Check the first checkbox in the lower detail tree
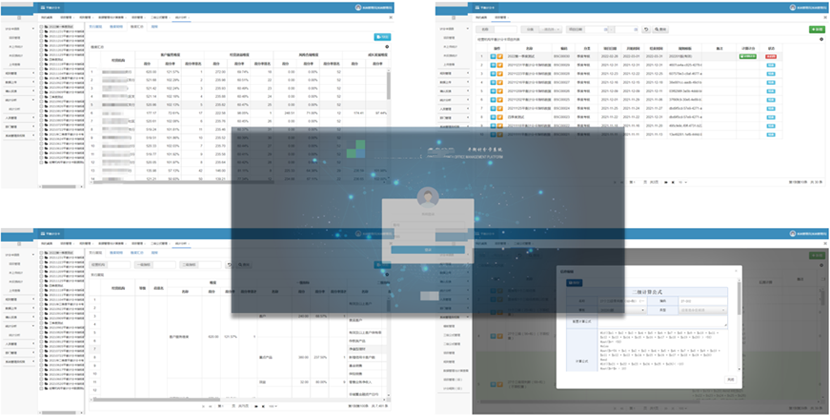The width and height of the screenshot is (830, 420). pyautogui.click(x=41, y=251)
